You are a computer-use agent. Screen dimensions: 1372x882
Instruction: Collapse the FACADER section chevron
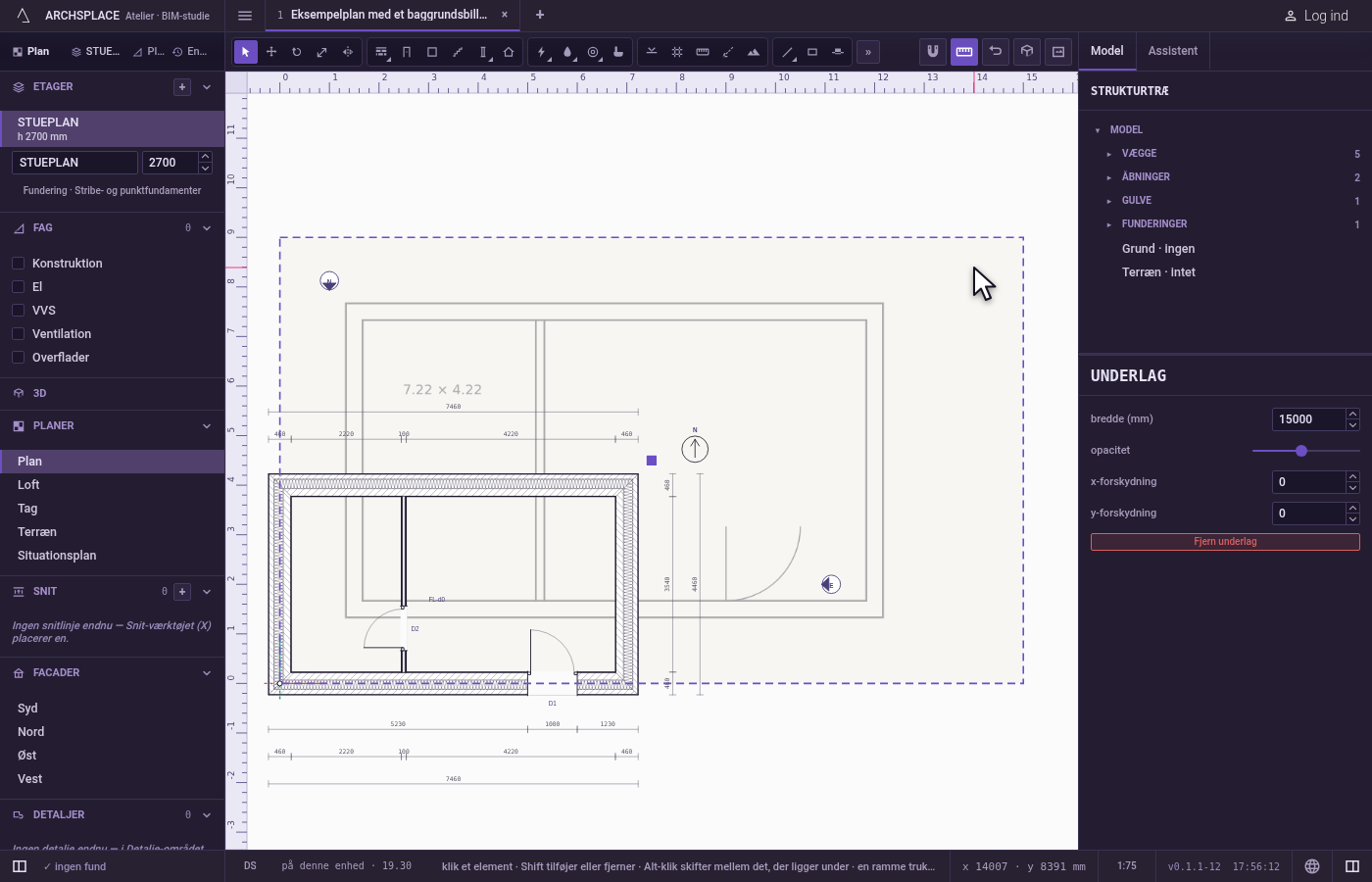click(x=207, y=673)
